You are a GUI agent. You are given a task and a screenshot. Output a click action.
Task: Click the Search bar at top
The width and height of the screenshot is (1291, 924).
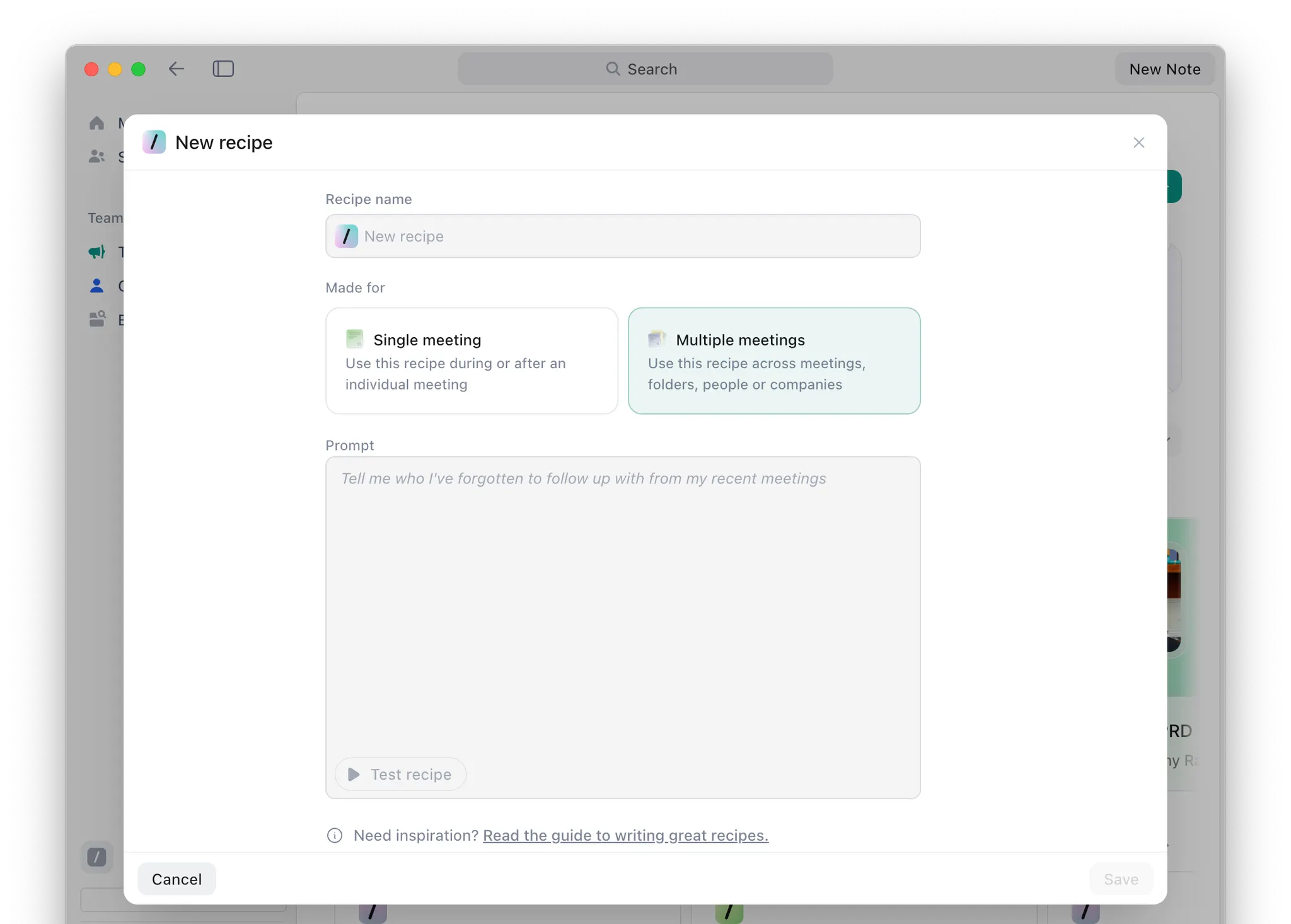point(645,69)
